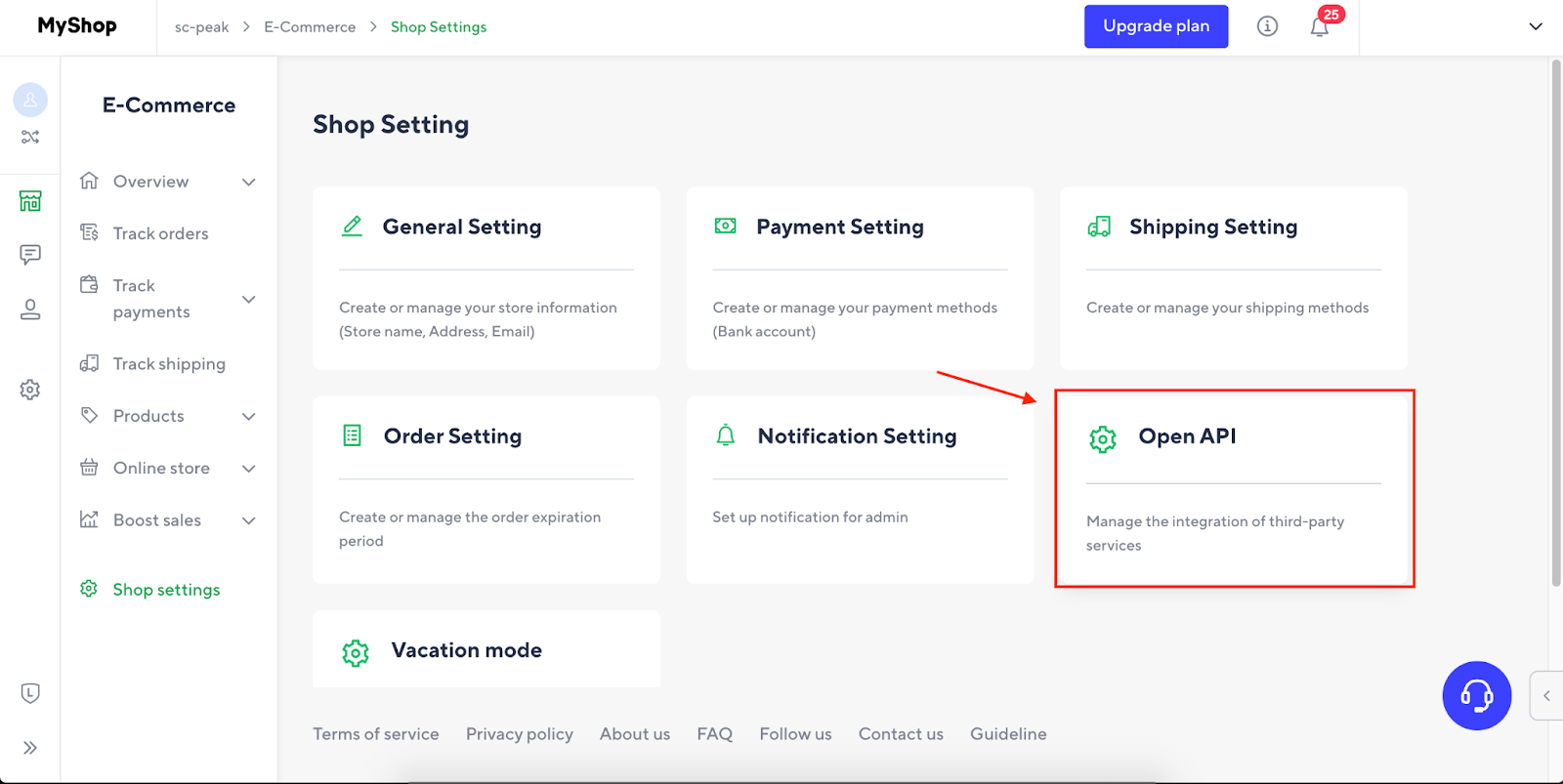Screen dimensions: 1563x784
Task: Expand the sidebar with double-arrow icon
Action: pyautogui.click(x=30, y=748)
